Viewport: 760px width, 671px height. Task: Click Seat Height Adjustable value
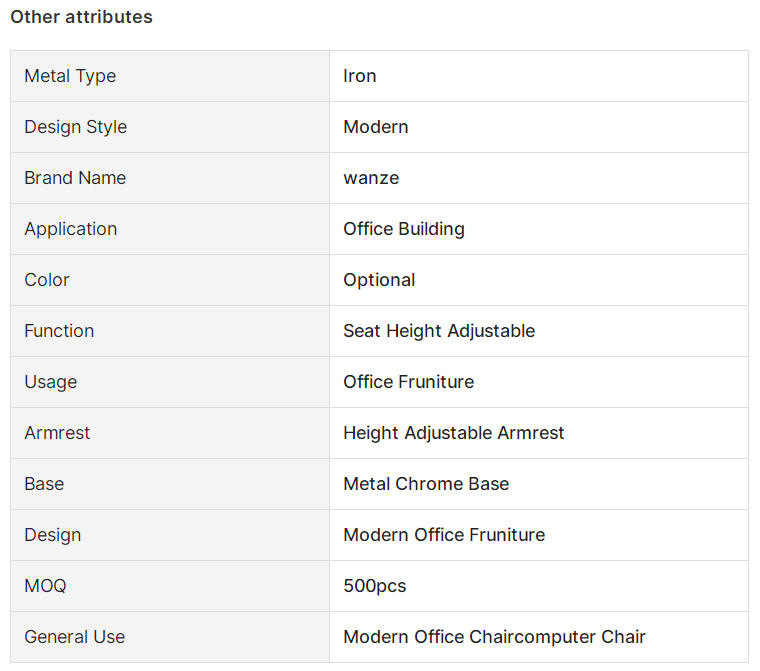point(439,331)
